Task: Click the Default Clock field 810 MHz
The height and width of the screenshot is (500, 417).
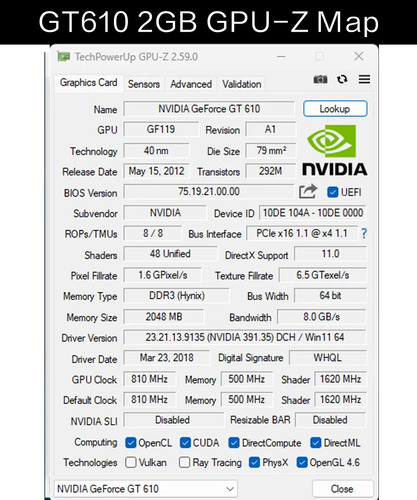Action: [149, 400]
